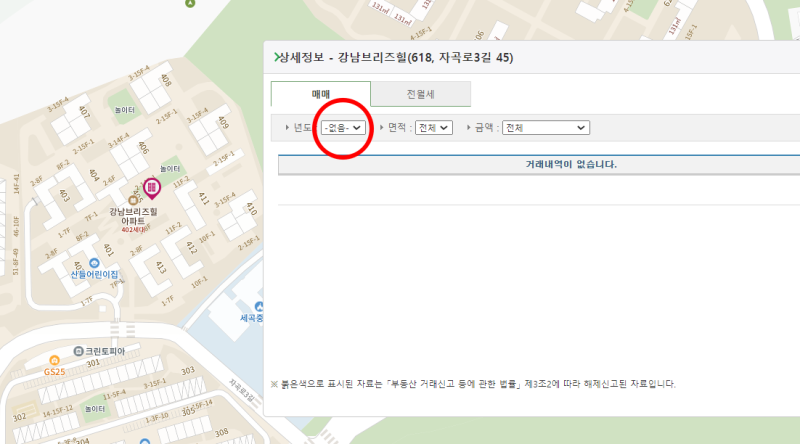
Task: Click the red-text legal notice footnote
Action: pos(473,384)
